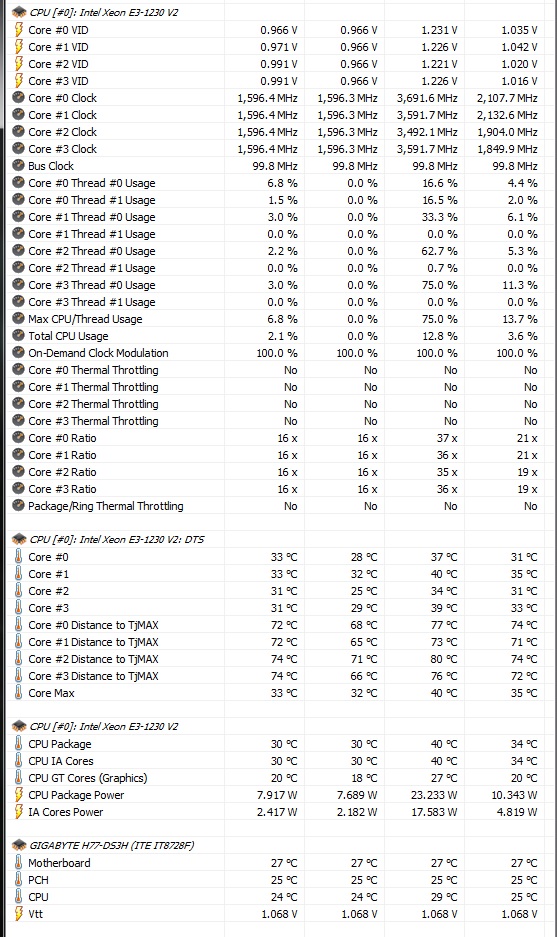Screen dimensions: 557x937
Task: Click the lightning icon beside Core #0 VID
Action: coord(19,30)
